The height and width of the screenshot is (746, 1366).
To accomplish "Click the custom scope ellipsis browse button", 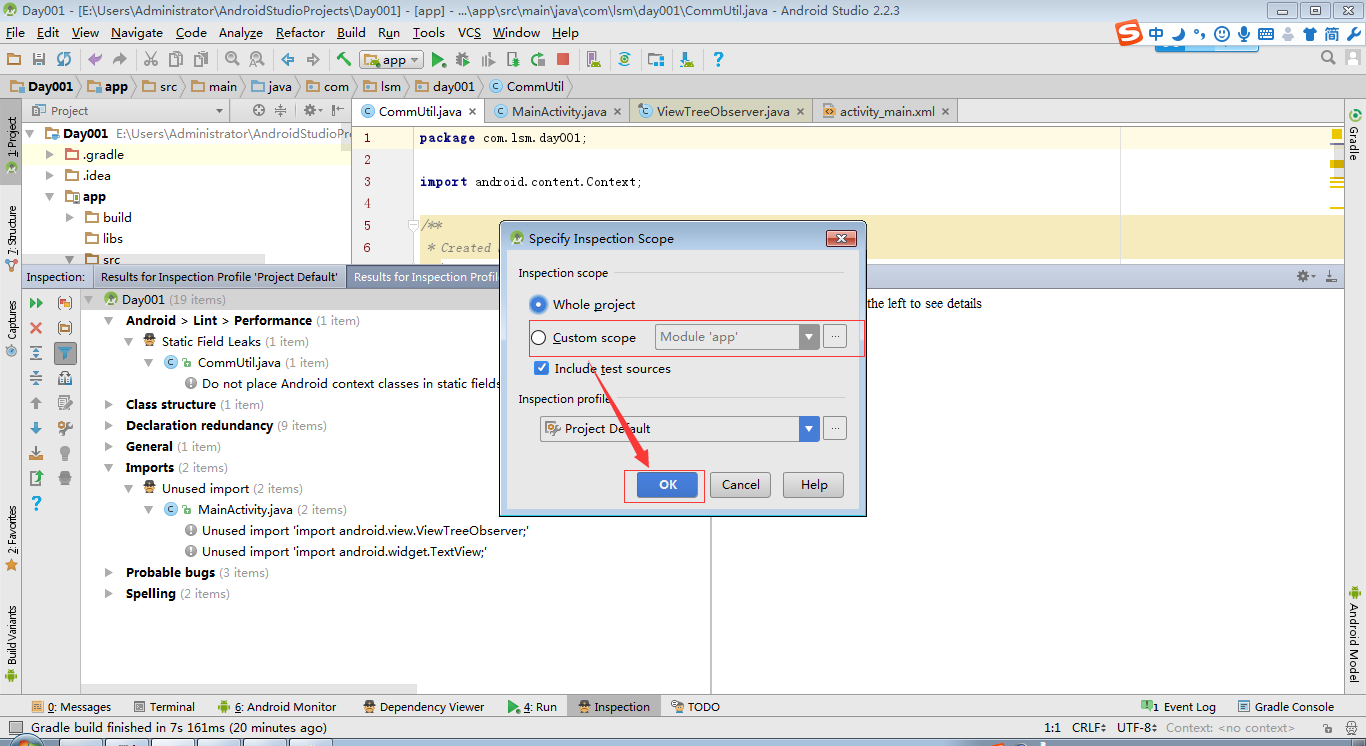I will pos(835,337).
